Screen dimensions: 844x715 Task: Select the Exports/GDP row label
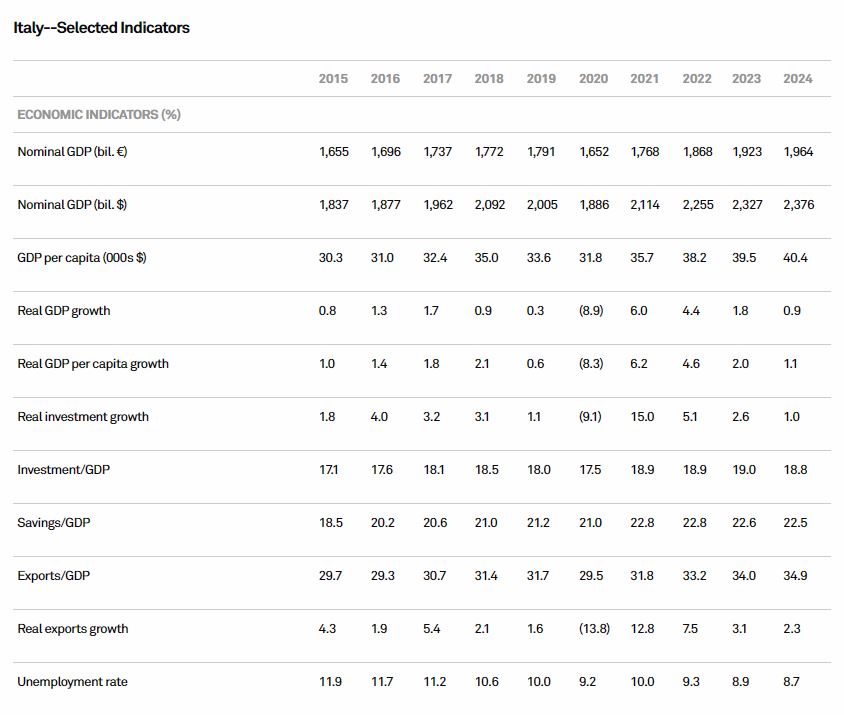tap(54, 576)
